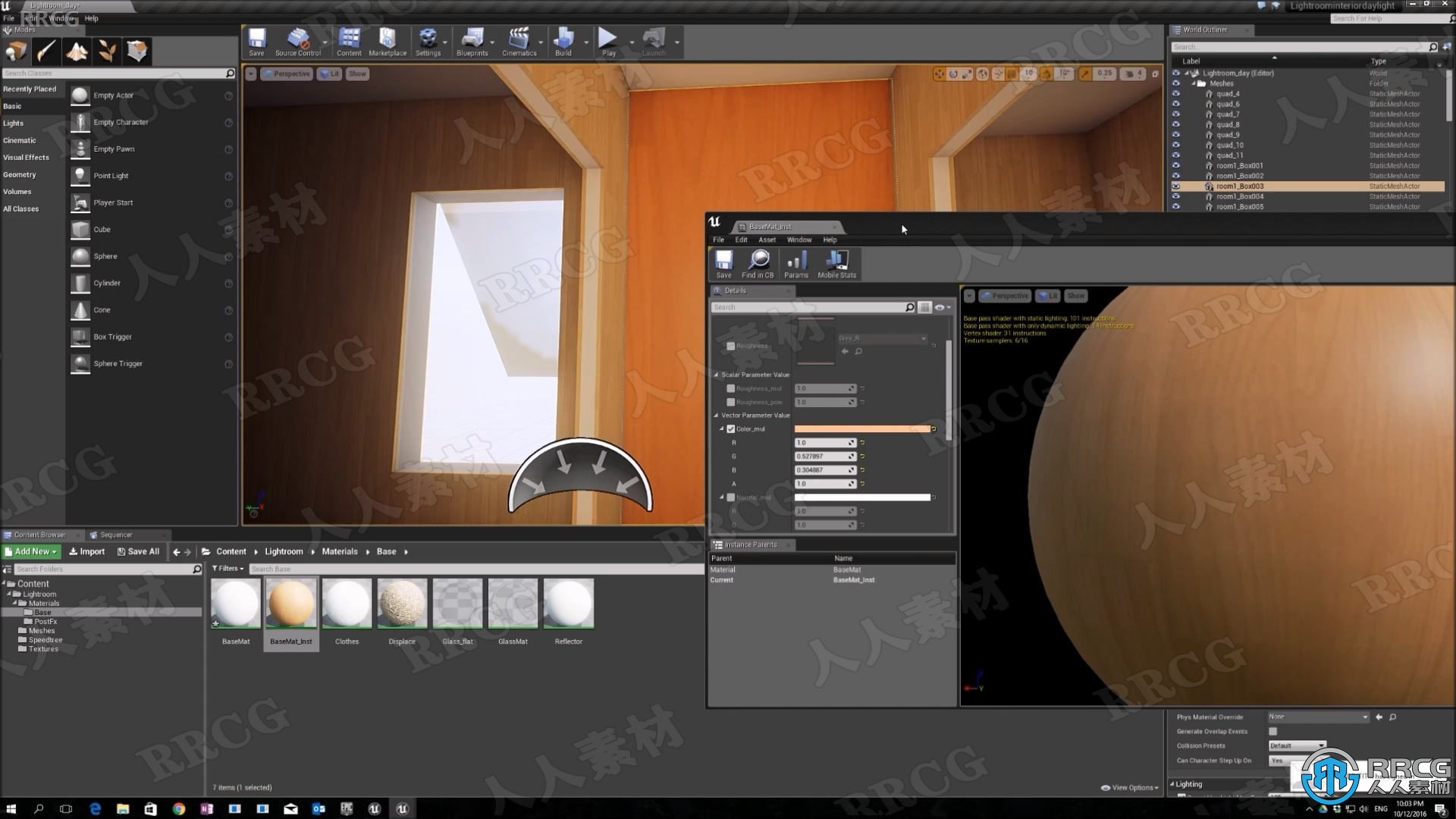Toggle the Color_mul parameter checkbox
The height and width of the screenshot is (819, 1456).
[x=731, y=429]
